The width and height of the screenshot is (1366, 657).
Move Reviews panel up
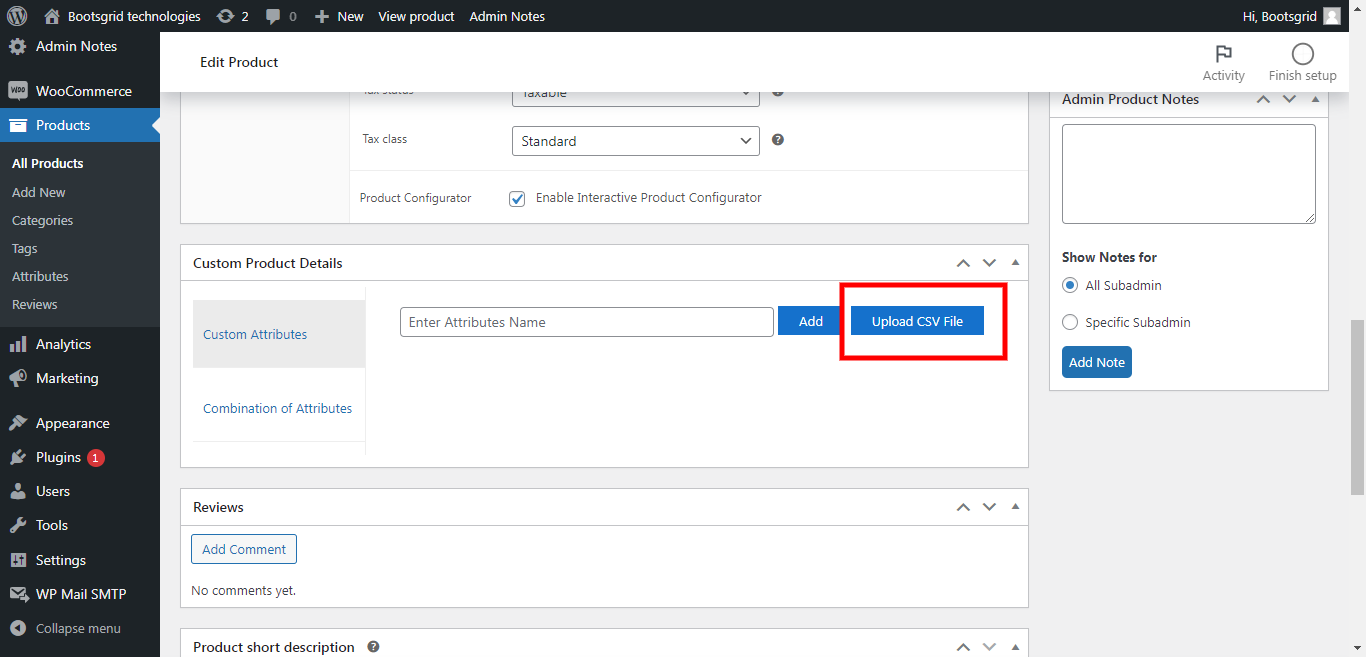[963, 507]
